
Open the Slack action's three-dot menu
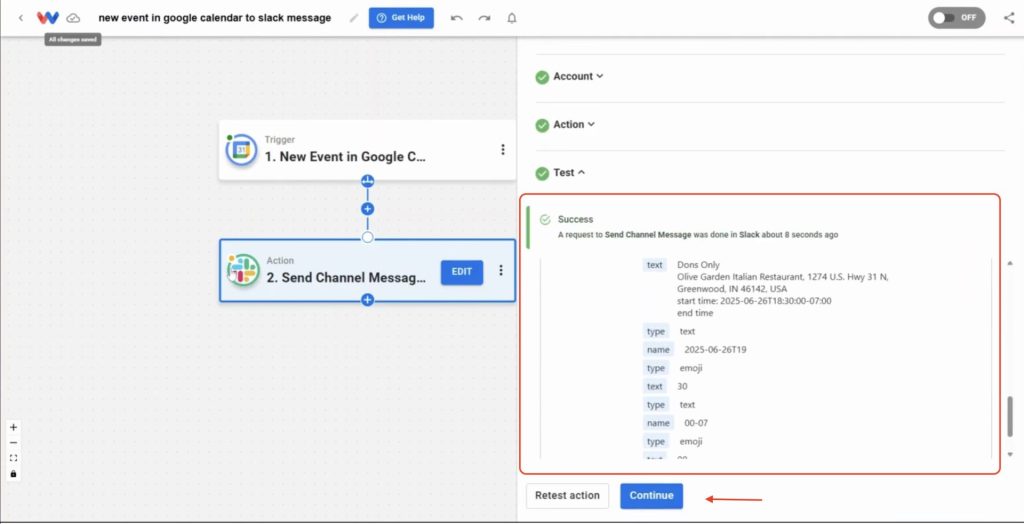click(x=501, y=270)
